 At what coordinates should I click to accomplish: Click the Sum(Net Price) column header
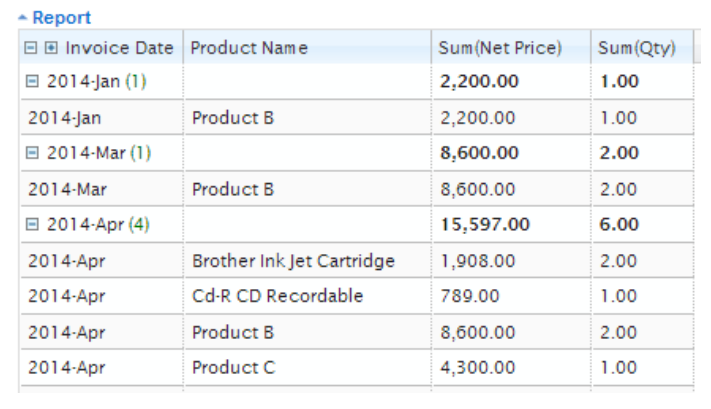[500, 48]
